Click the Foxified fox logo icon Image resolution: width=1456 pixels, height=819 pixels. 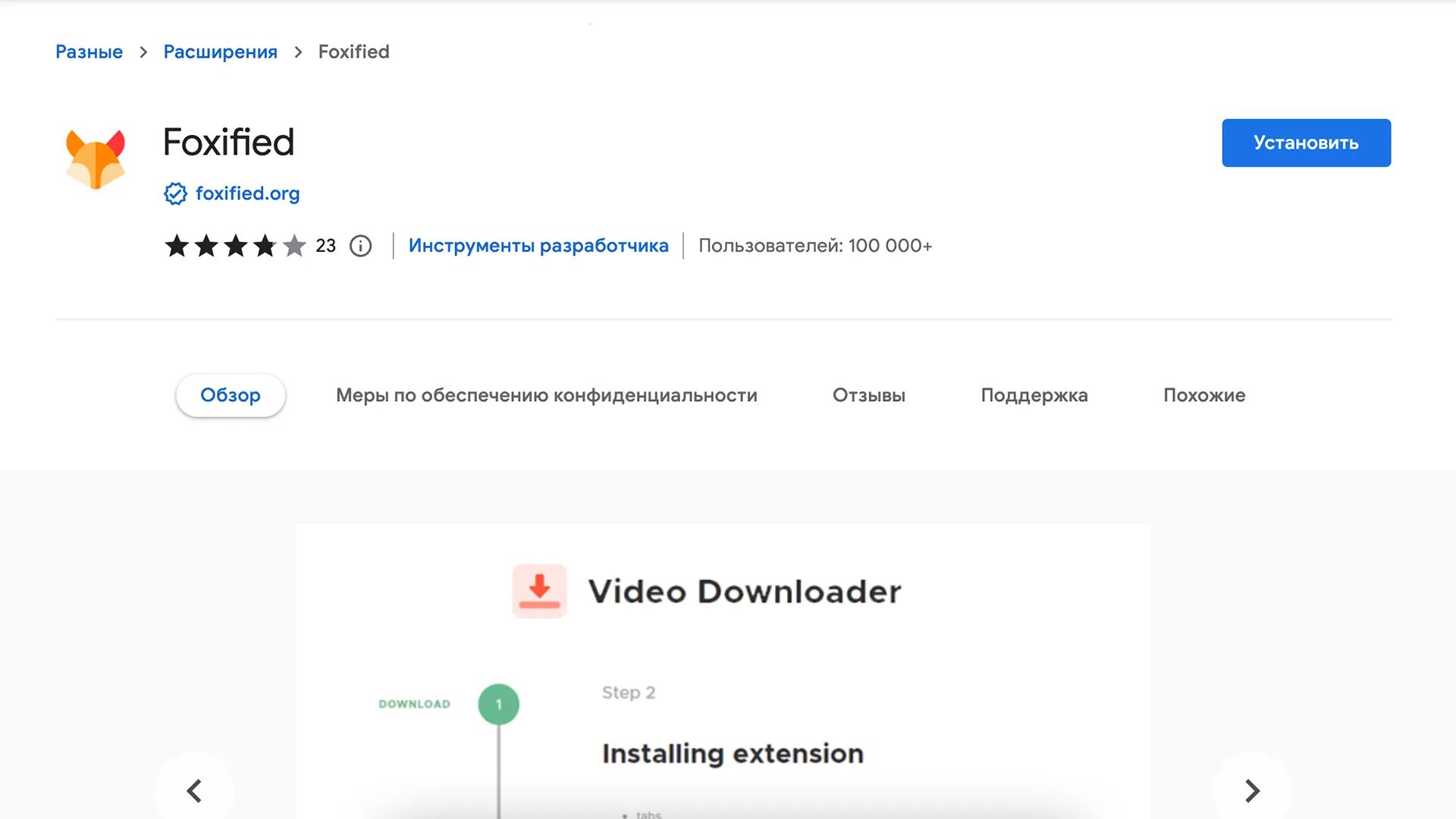(96, 158)
